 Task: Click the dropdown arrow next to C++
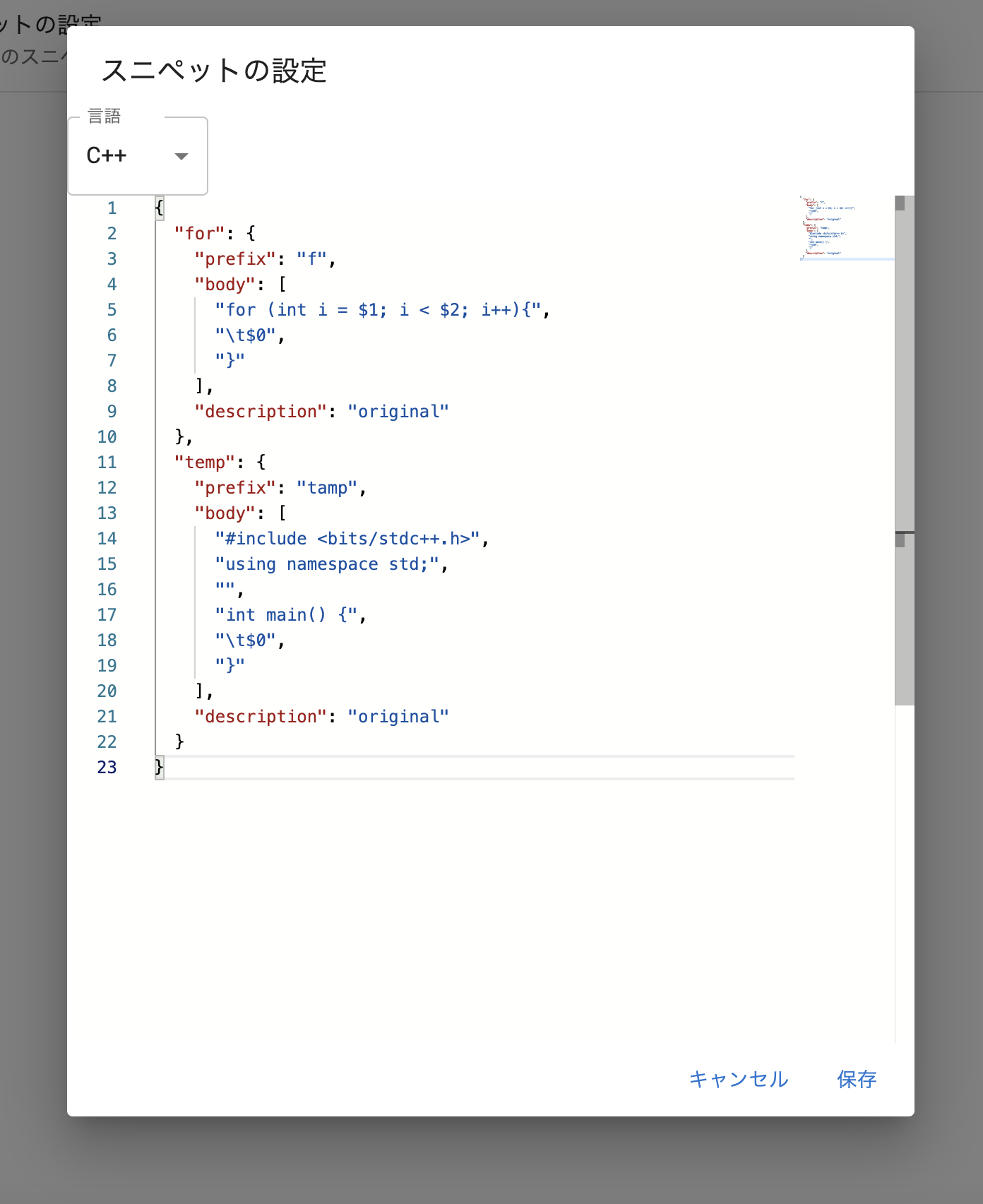[x=181, y=157]
